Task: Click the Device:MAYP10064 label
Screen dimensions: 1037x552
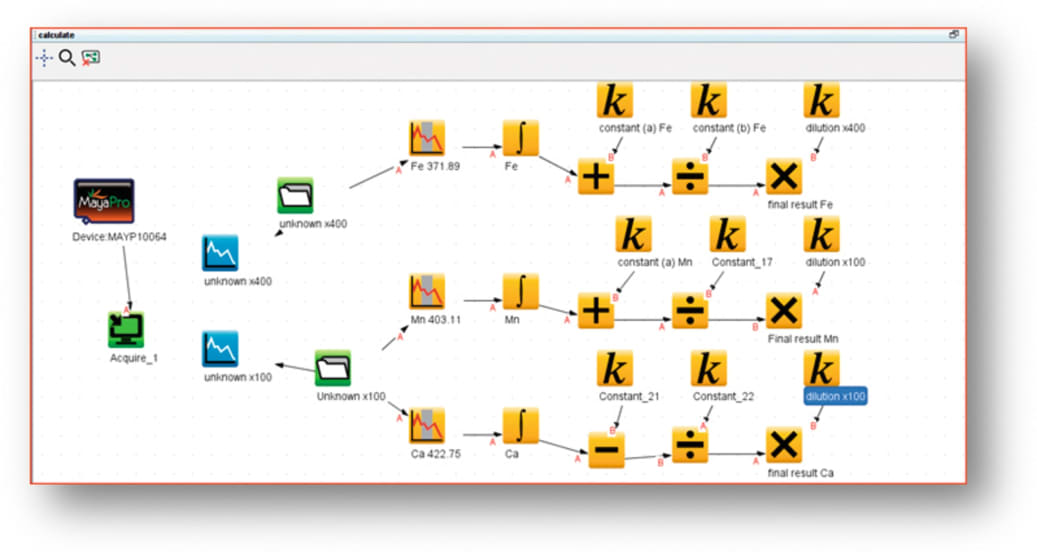Action: tap(119, 237)
